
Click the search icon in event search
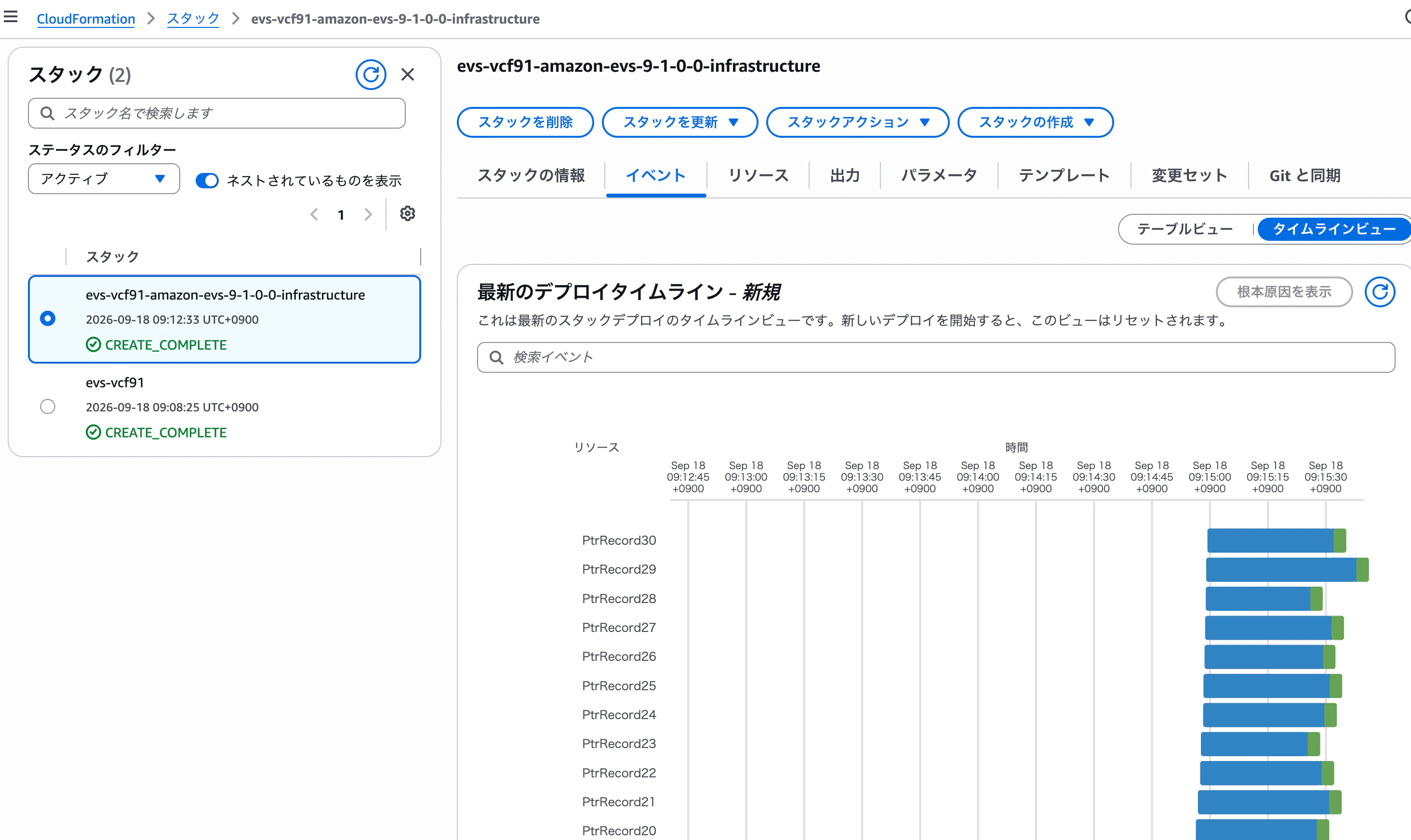pos(496,358)
